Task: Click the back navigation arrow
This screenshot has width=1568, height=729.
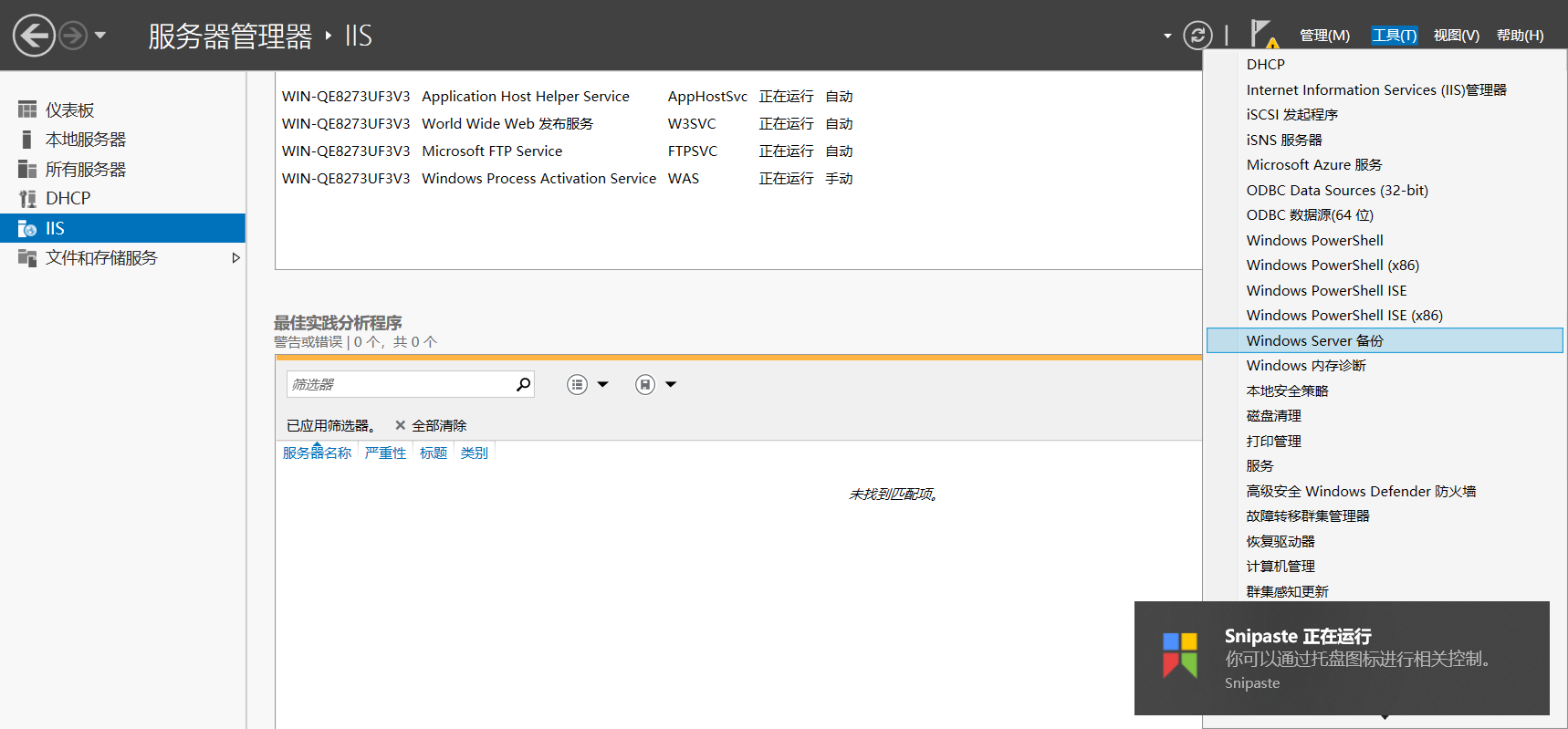Action: 34,36
